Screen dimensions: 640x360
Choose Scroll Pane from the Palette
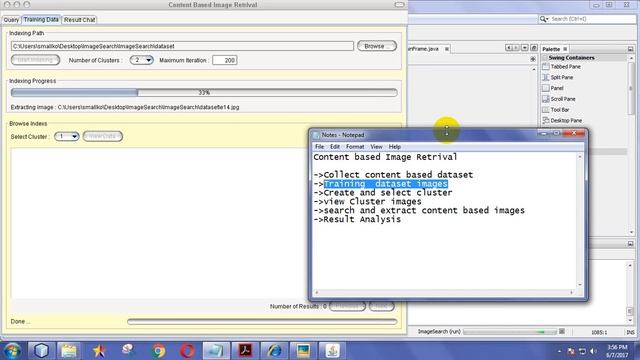coord(563,99)
